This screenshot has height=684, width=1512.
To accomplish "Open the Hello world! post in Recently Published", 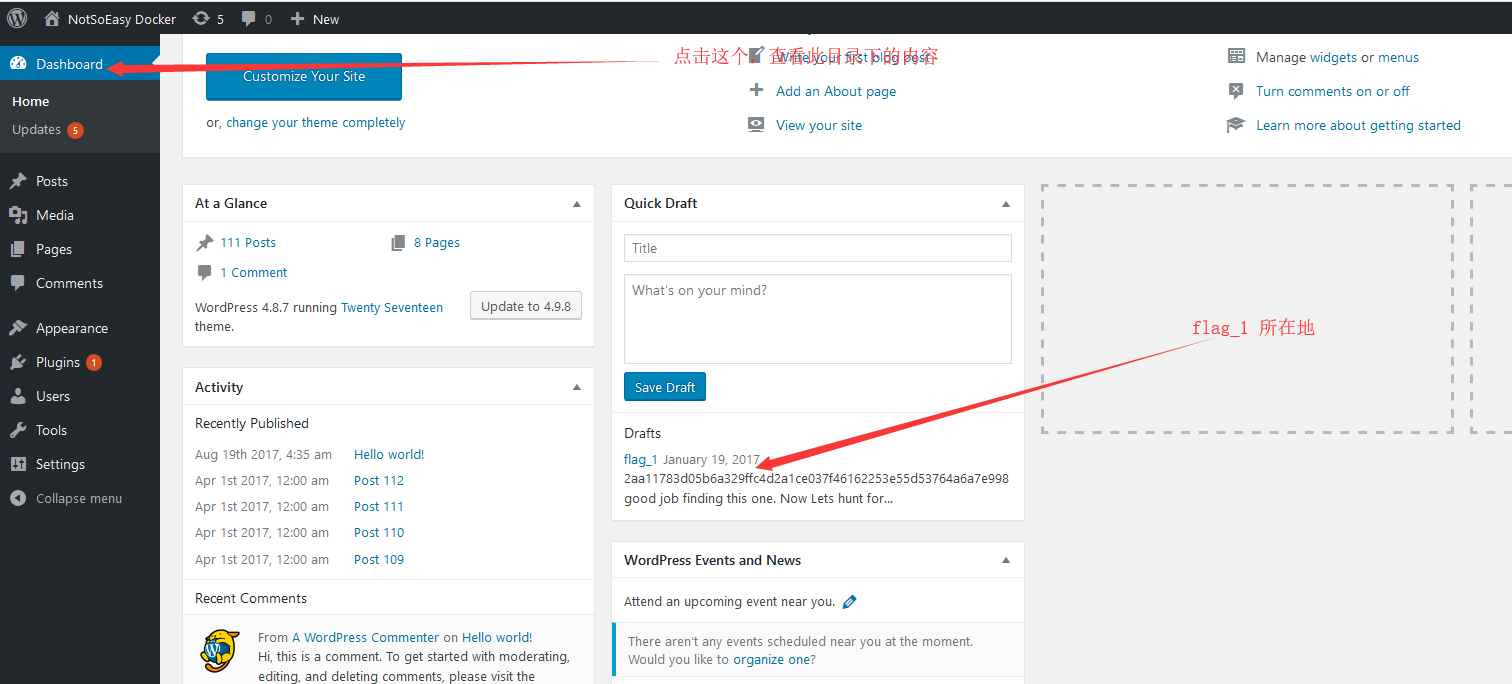I will (x=389, y=454).
